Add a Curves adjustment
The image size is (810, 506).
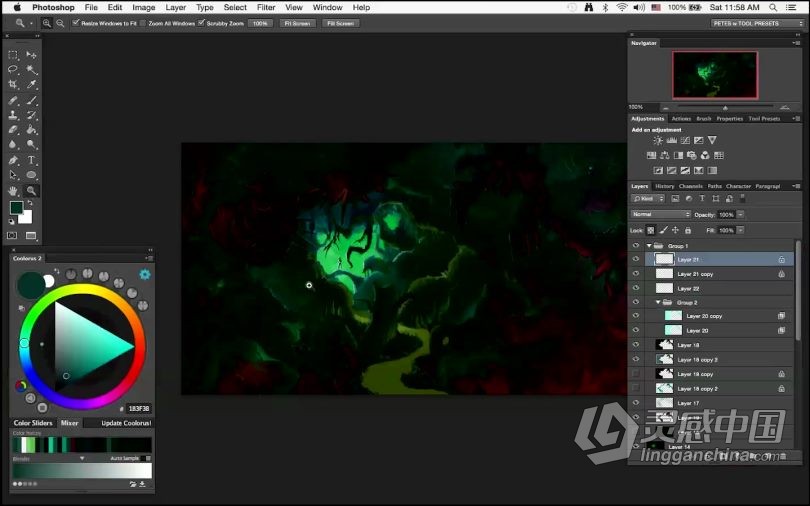coord(685,140)
